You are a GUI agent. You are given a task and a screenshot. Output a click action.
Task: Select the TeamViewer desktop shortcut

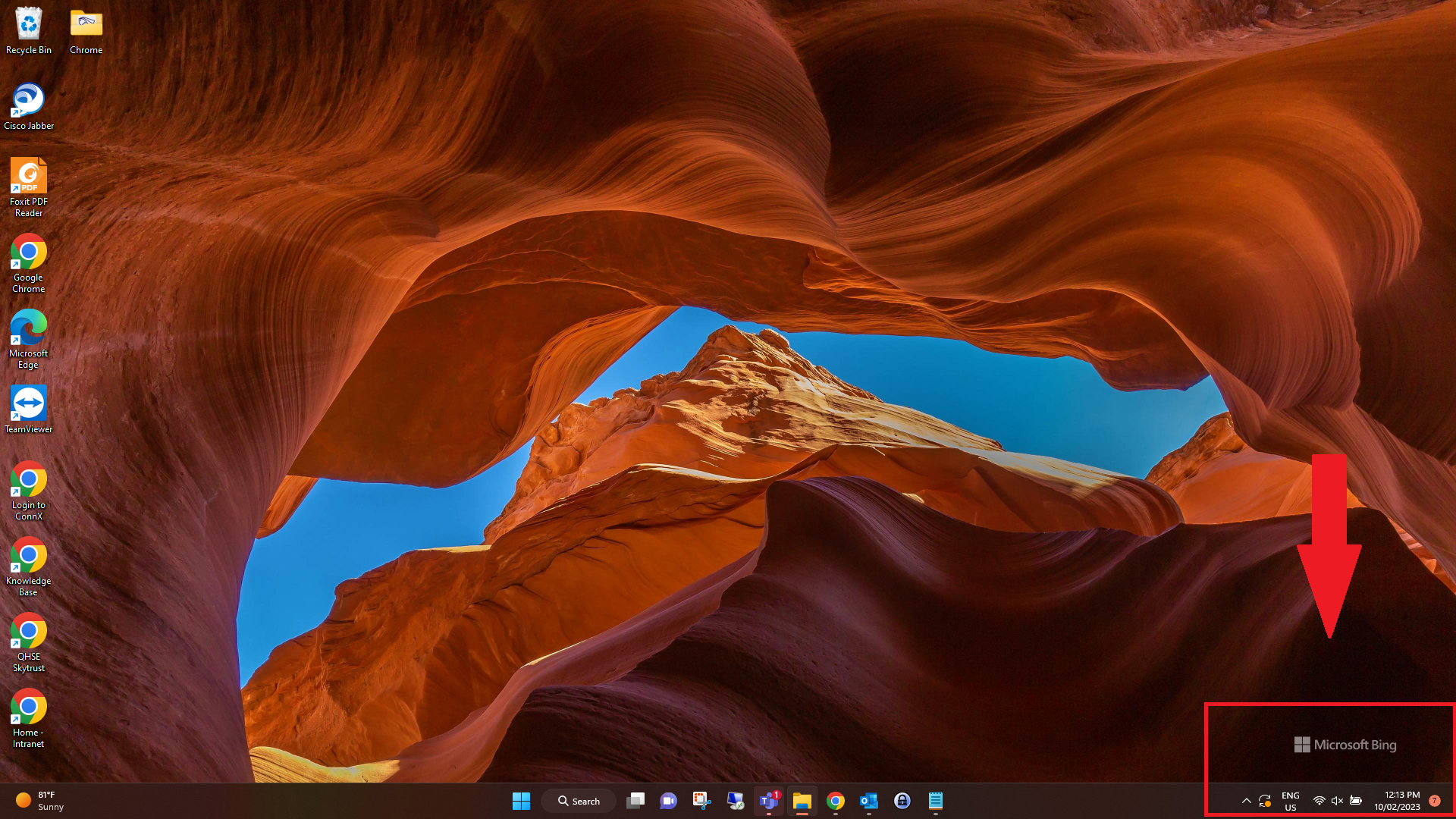29,409
